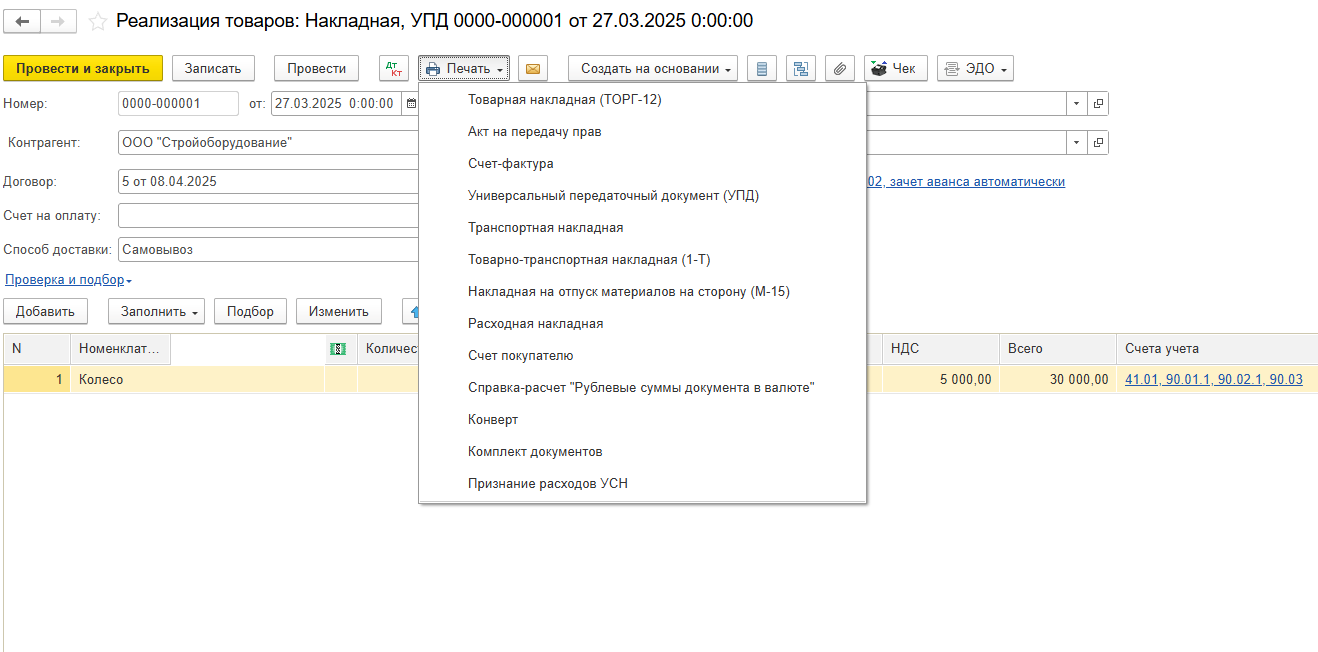Choose Расходная накладная print form
Viewport: 1318px width, 652px height.
coord(642,323)
